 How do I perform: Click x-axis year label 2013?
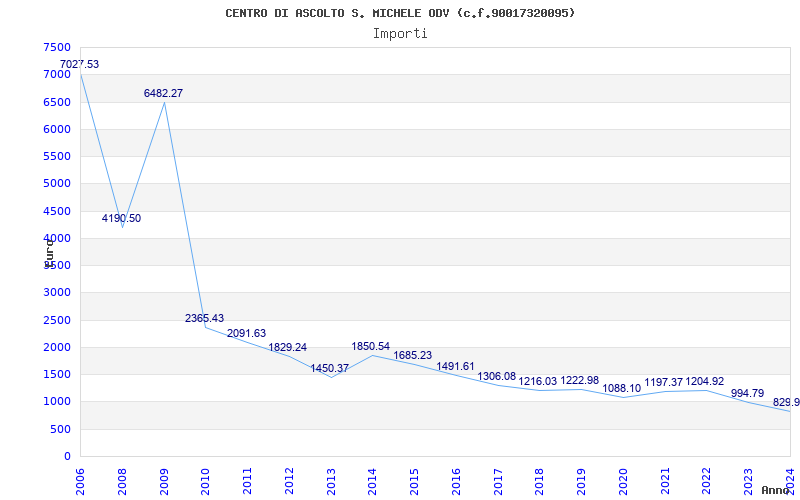coord(331,481)
